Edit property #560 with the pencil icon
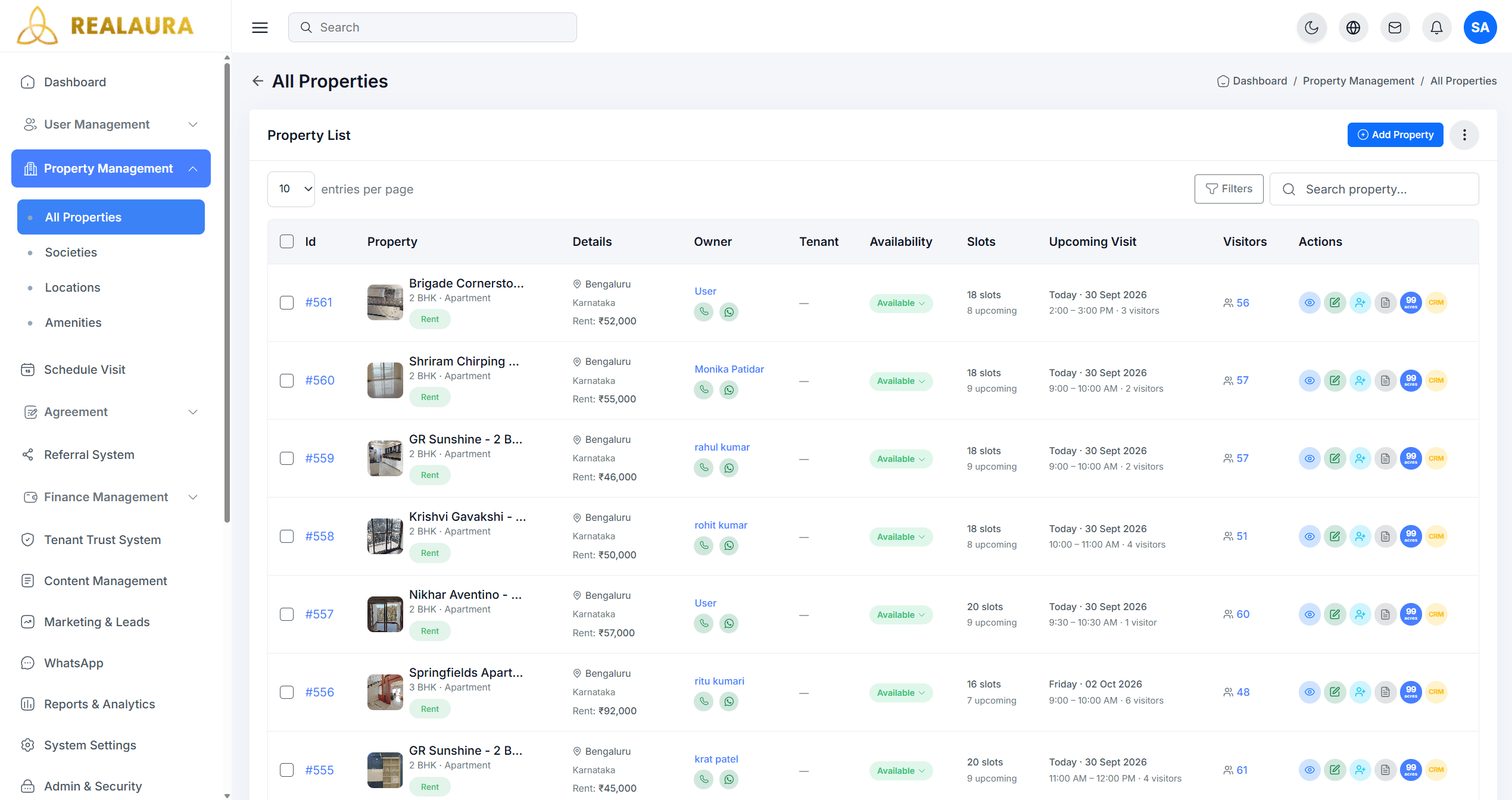 1335,380
